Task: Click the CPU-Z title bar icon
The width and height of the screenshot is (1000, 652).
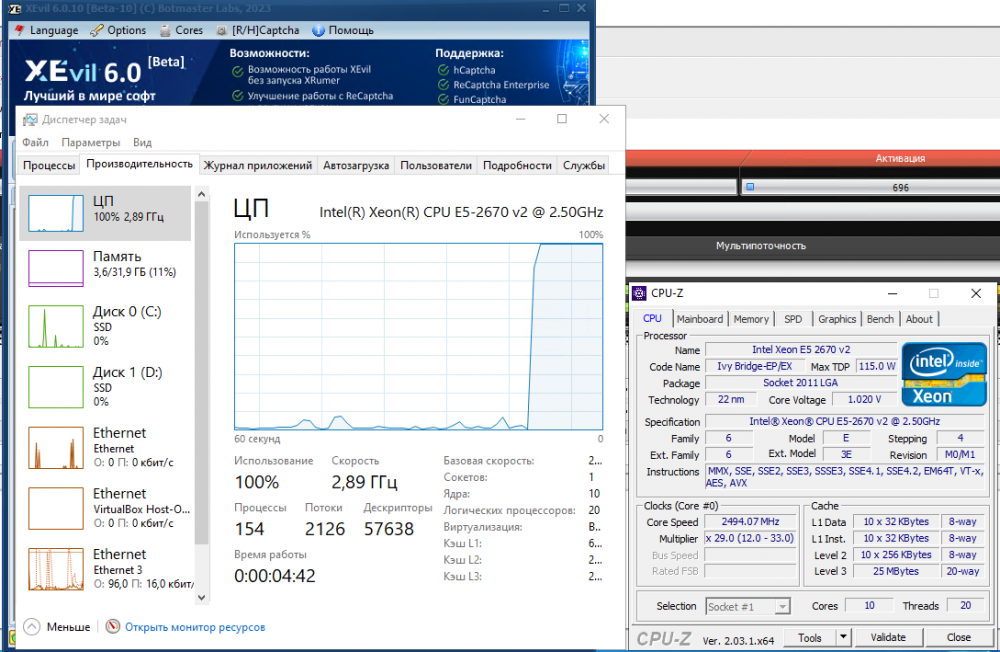Action: pyautogui.click(x=639, y=293)
